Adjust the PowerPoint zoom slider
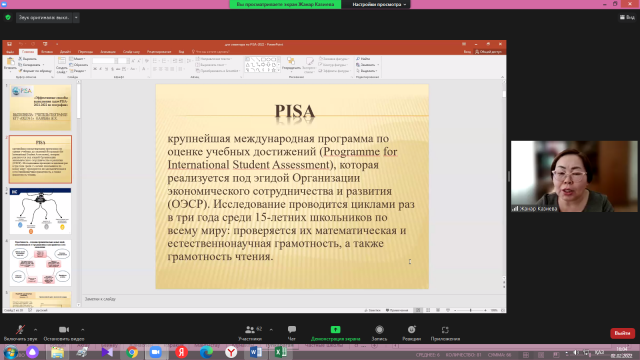 point(470,310)
